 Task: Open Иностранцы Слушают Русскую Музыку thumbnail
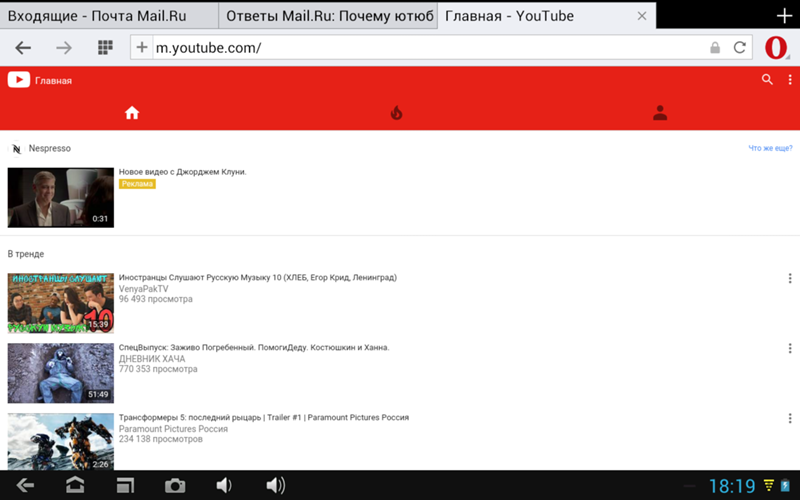[x=61, y=303]
